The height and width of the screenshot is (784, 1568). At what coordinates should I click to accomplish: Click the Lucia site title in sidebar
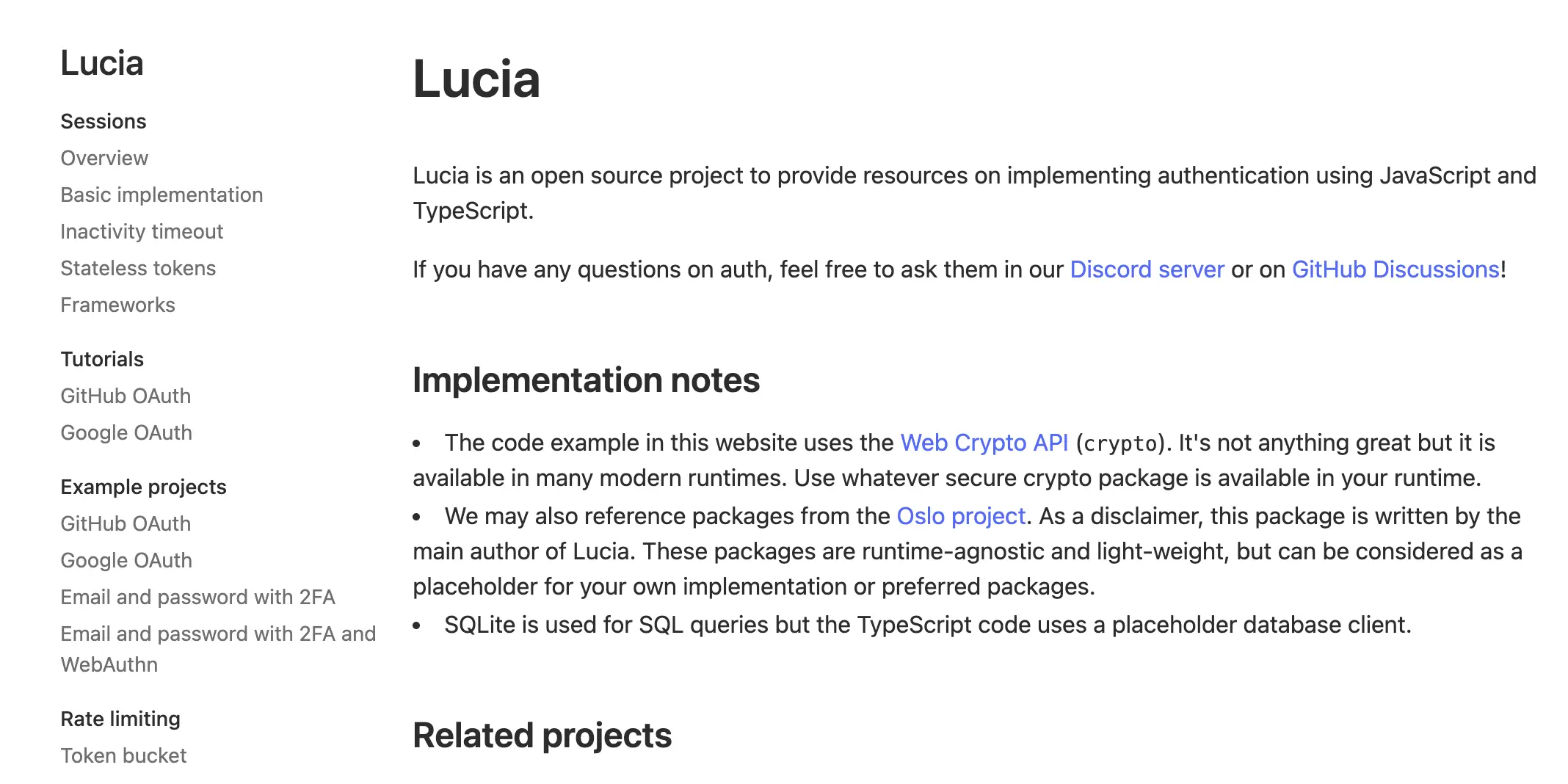101,63
